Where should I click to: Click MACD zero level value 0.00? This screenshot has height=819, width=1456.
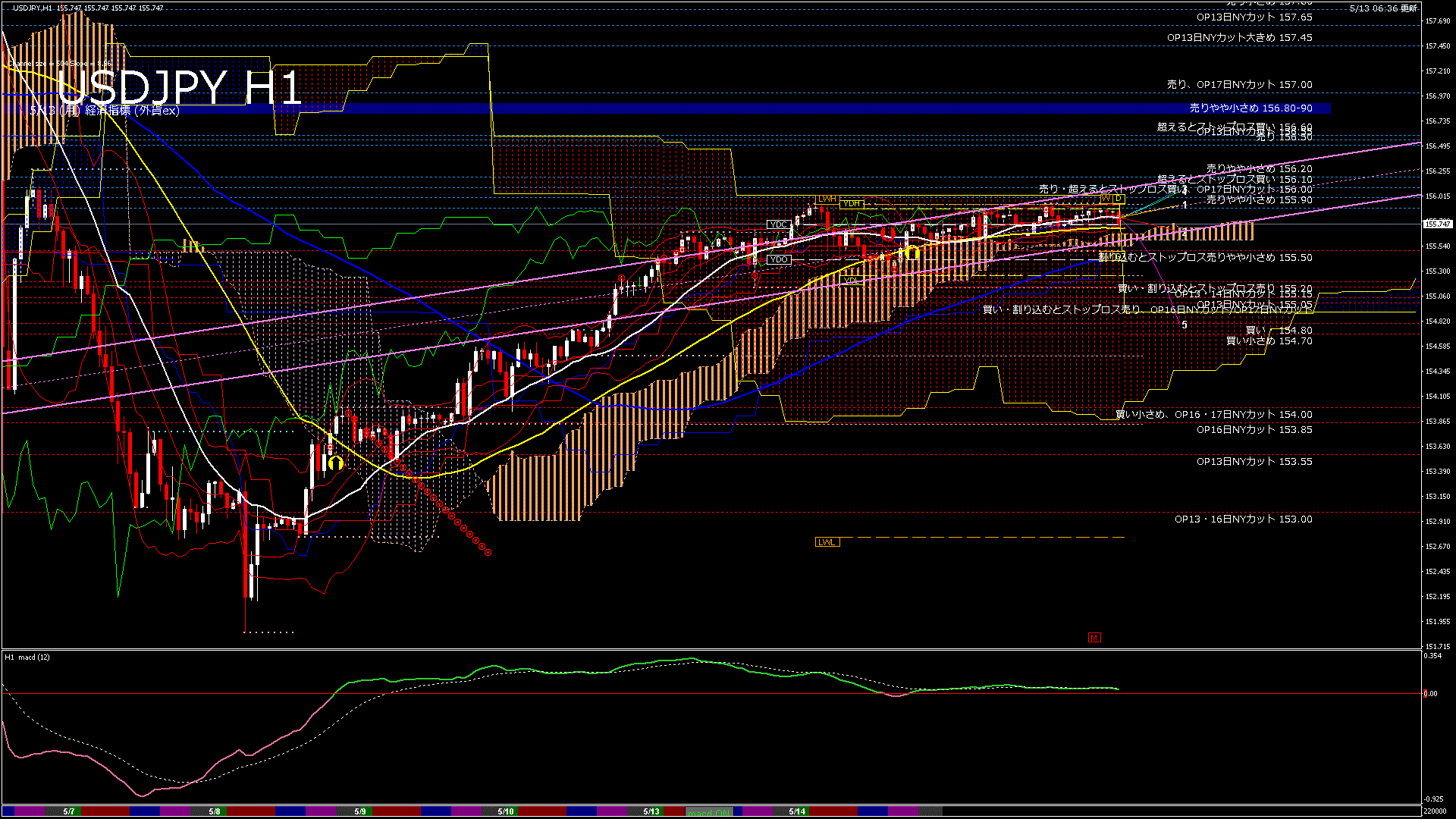(1430, 694)
